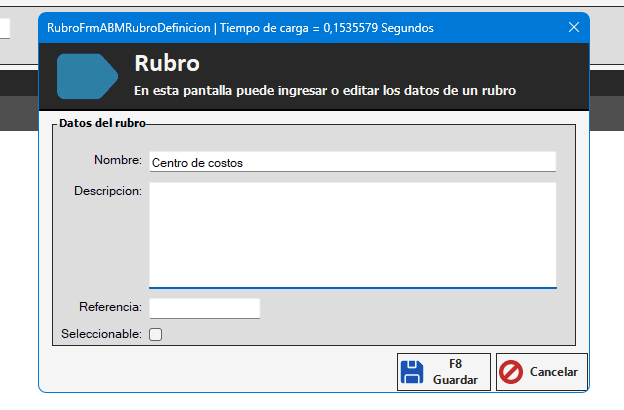Click the Referencia label
The width and height of the screenshot is (624, 410).
tap(110, 307)
